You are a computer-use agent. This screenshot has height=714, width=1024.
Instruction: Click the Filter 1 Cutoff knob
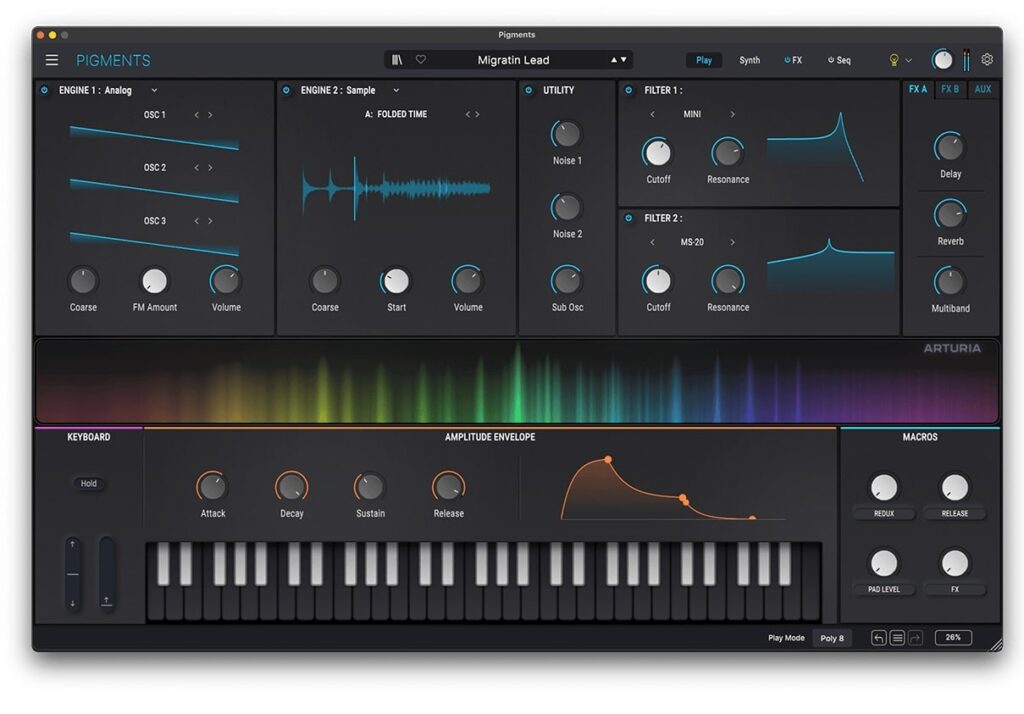[658, 153]
